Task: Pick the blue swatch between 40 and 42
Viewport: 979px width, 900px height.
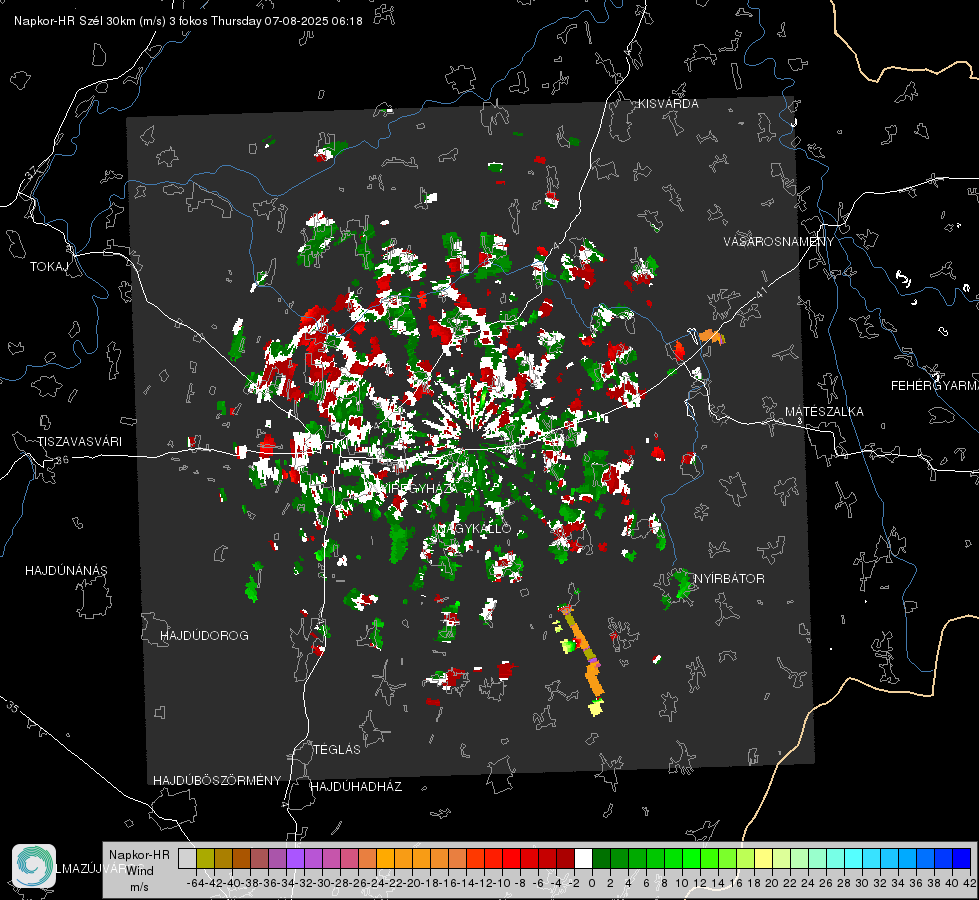Action: click(962, 858)
